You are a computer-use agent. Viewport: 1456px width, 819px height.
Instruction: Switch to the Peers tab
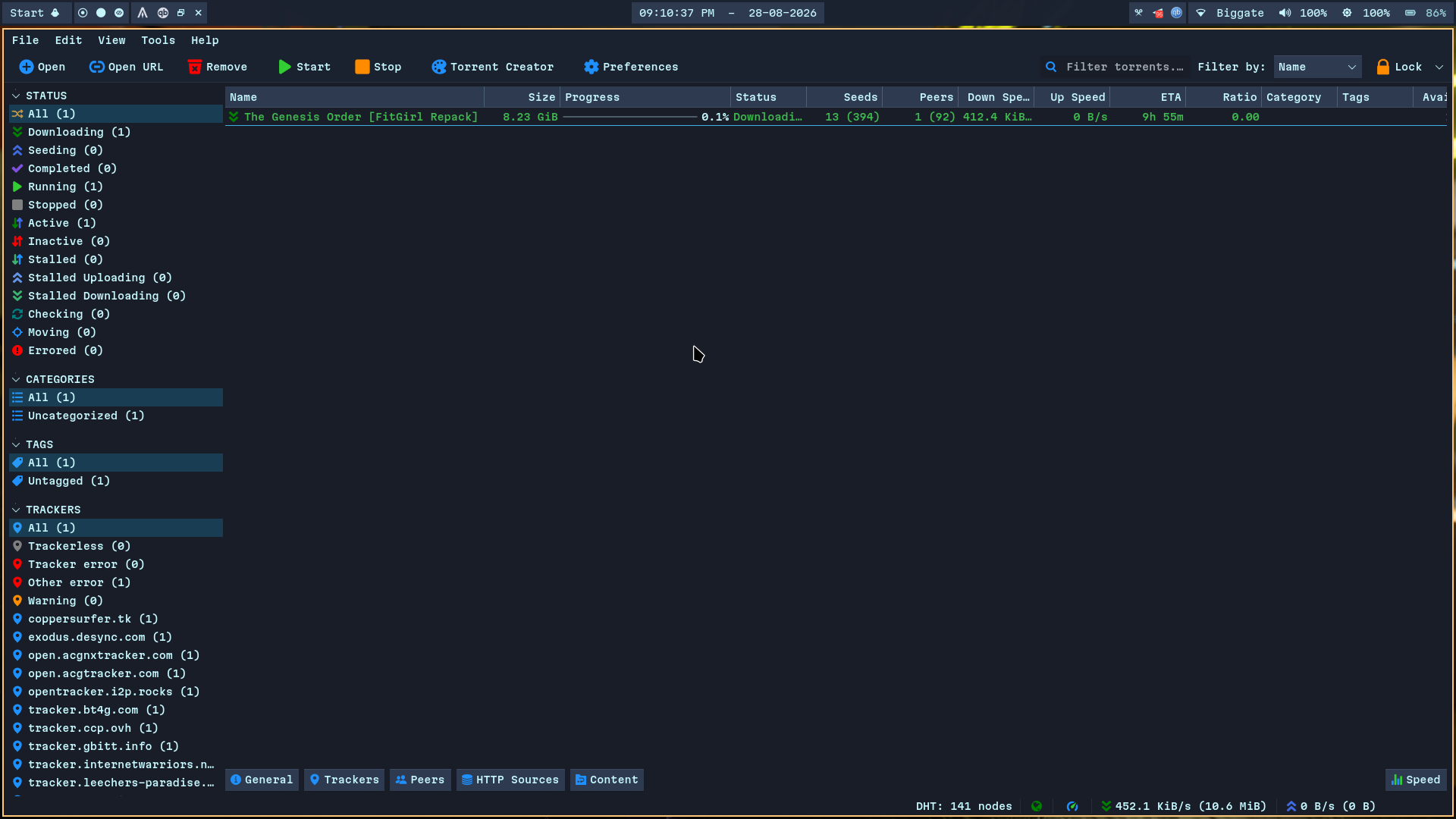click(420, 780)
